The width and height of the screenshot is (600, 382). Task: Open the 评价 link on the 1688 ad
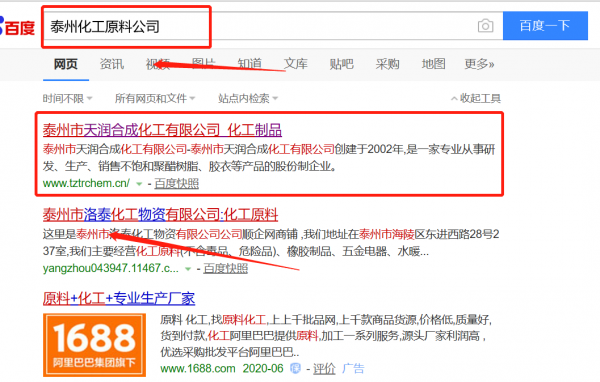tap(324, 369)
